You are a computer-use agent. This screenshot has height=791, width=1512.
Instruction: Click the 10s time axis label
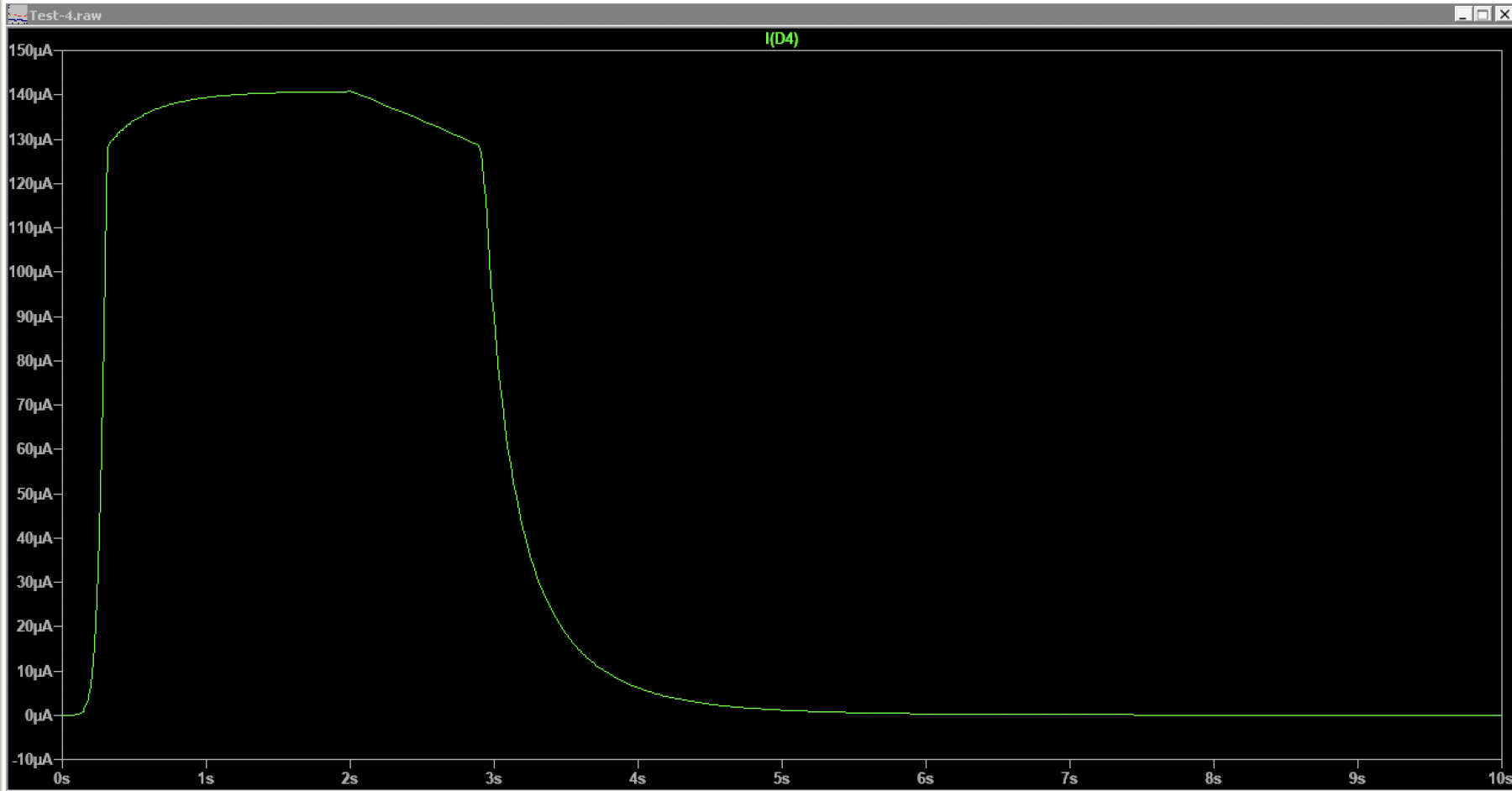[1500, 779]
